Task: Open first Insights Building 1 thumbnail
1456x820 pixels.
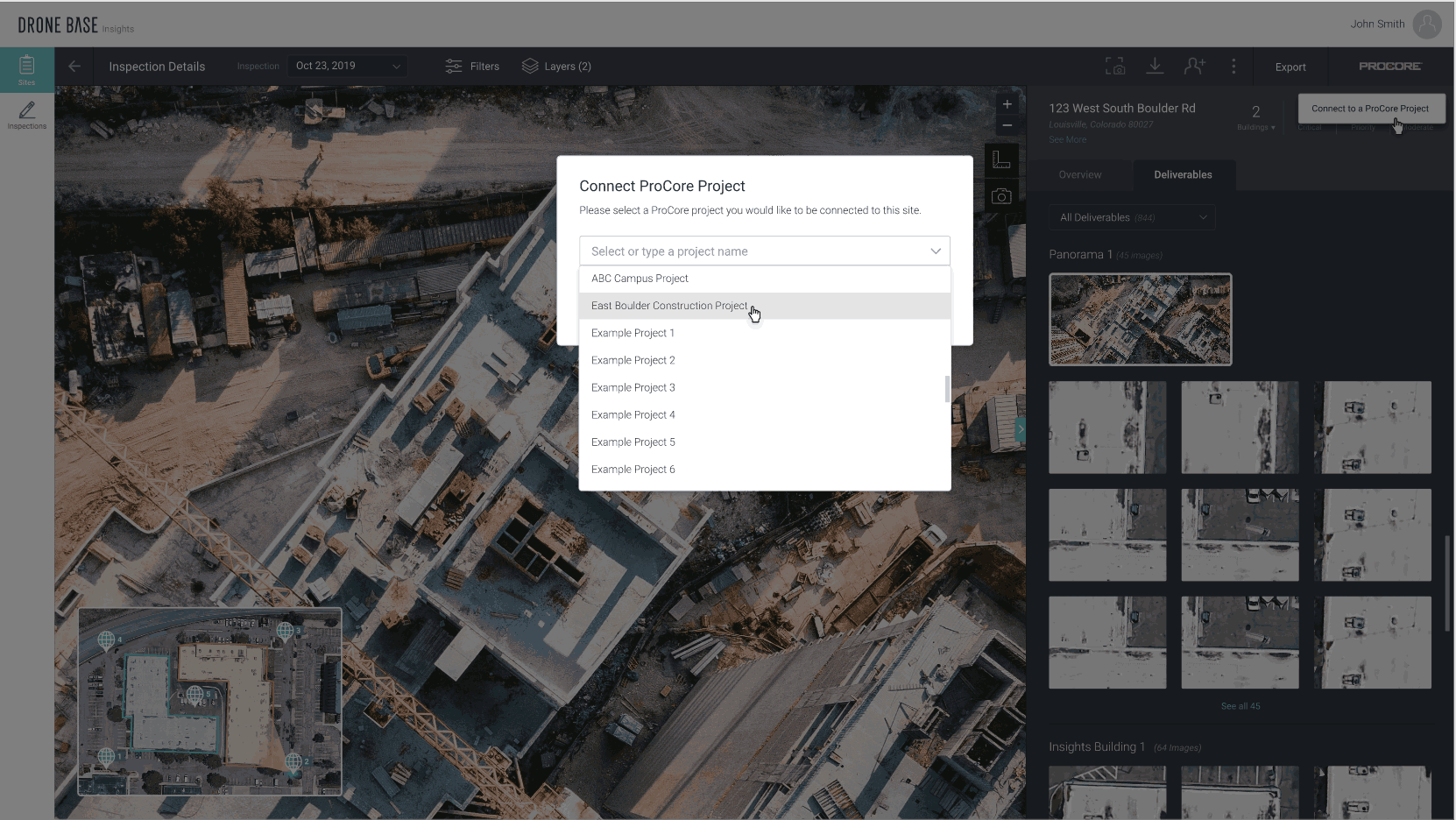Action: tap(1107, 792)
